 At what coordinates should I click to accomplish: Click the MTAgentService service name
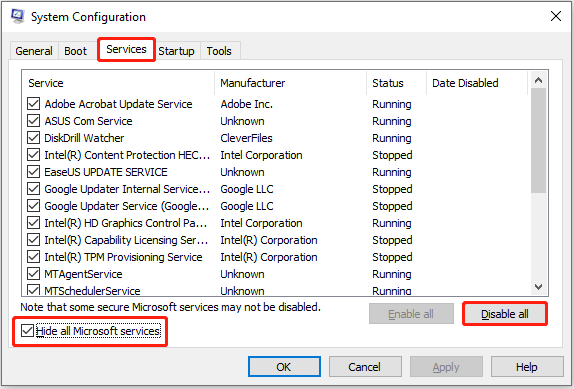83,274
